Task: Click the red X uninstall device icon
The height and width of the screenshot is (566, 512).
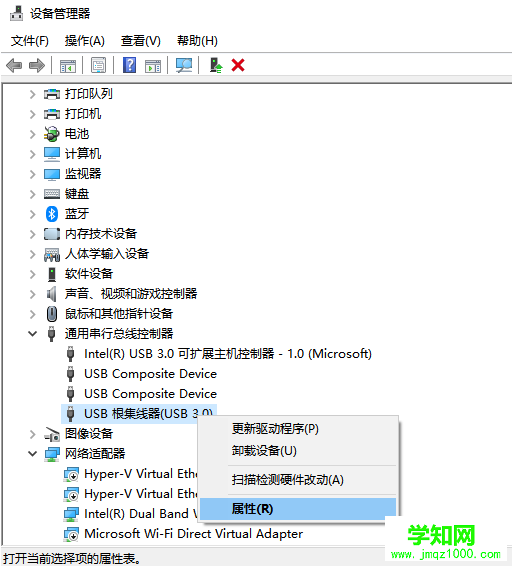Action: pyautogui.click(x=238, y=65)
